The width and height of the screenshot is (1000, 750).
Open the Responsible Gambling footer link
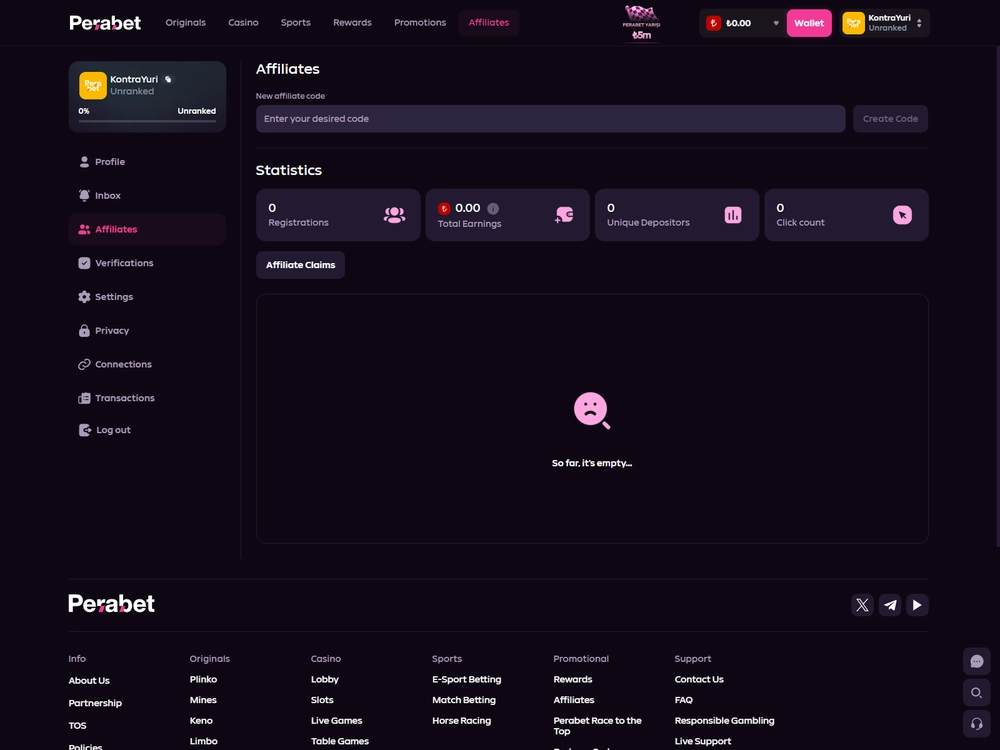[724, 721]
